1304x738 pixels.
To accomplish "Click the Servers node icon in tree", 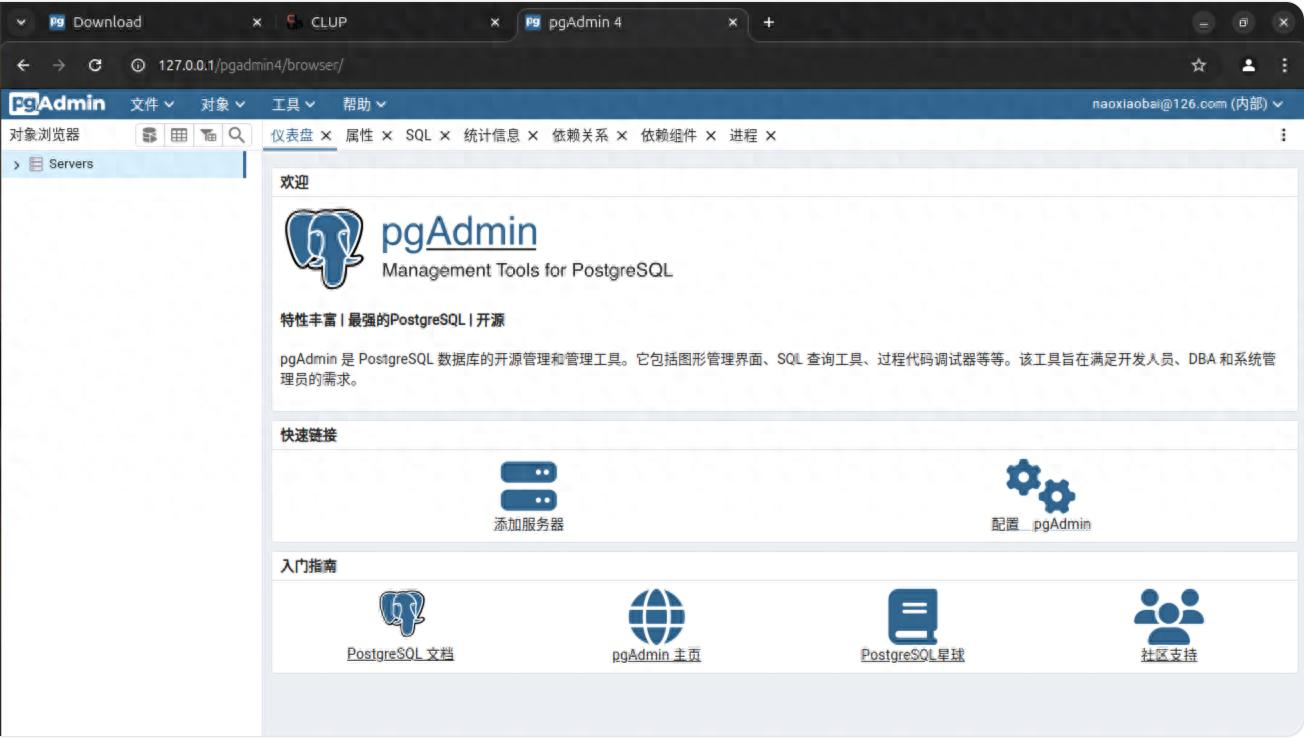I will pos(36,164).
